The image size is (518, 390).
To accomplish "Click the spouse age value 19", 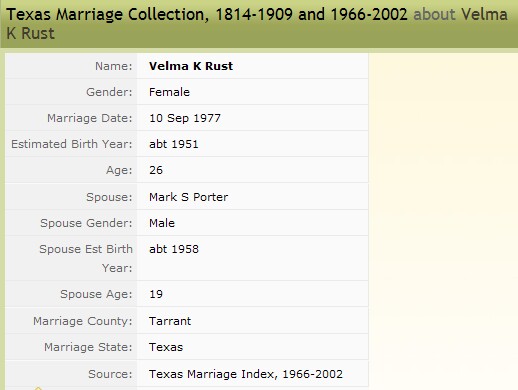I will [x=156, y=294].
